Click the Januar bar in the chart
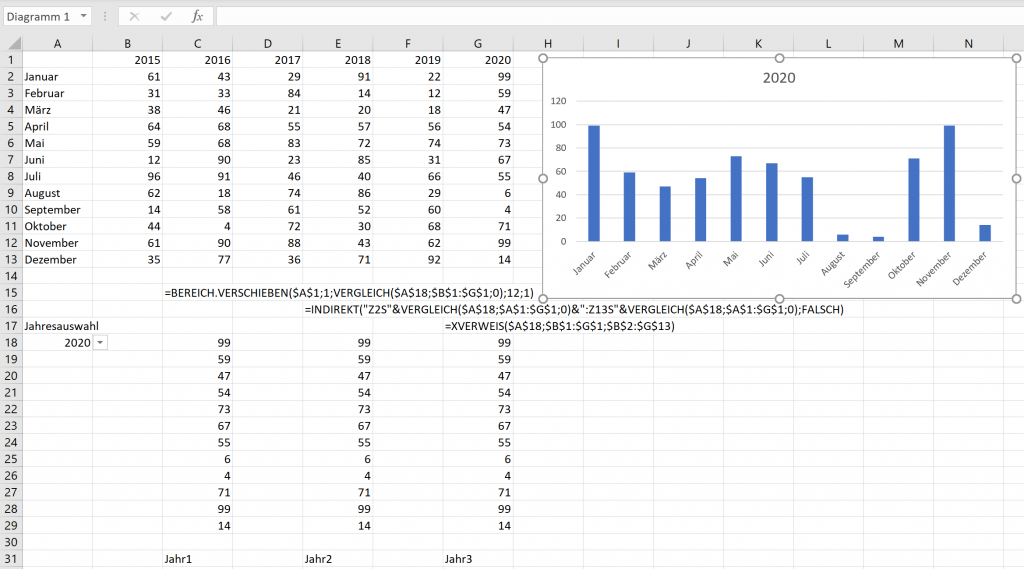 (594, 183)
